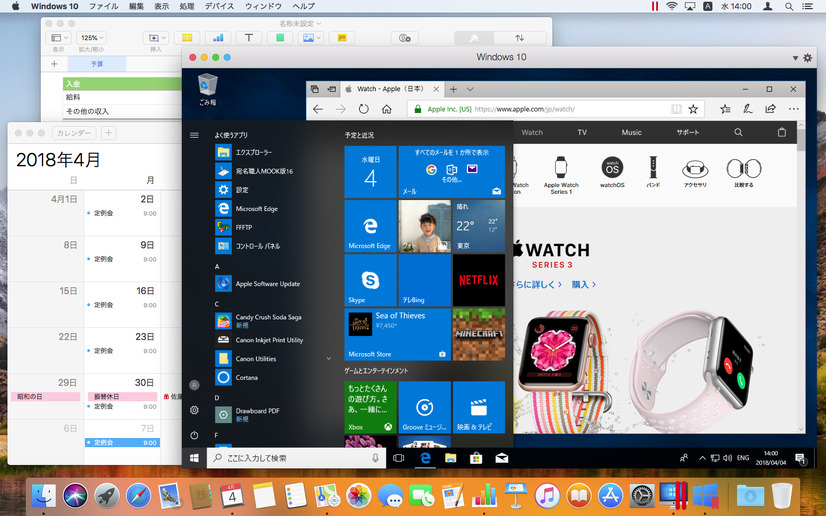826x516 pixels.
Task: Open the Netflix tile
Action: [x=478, y=280]
